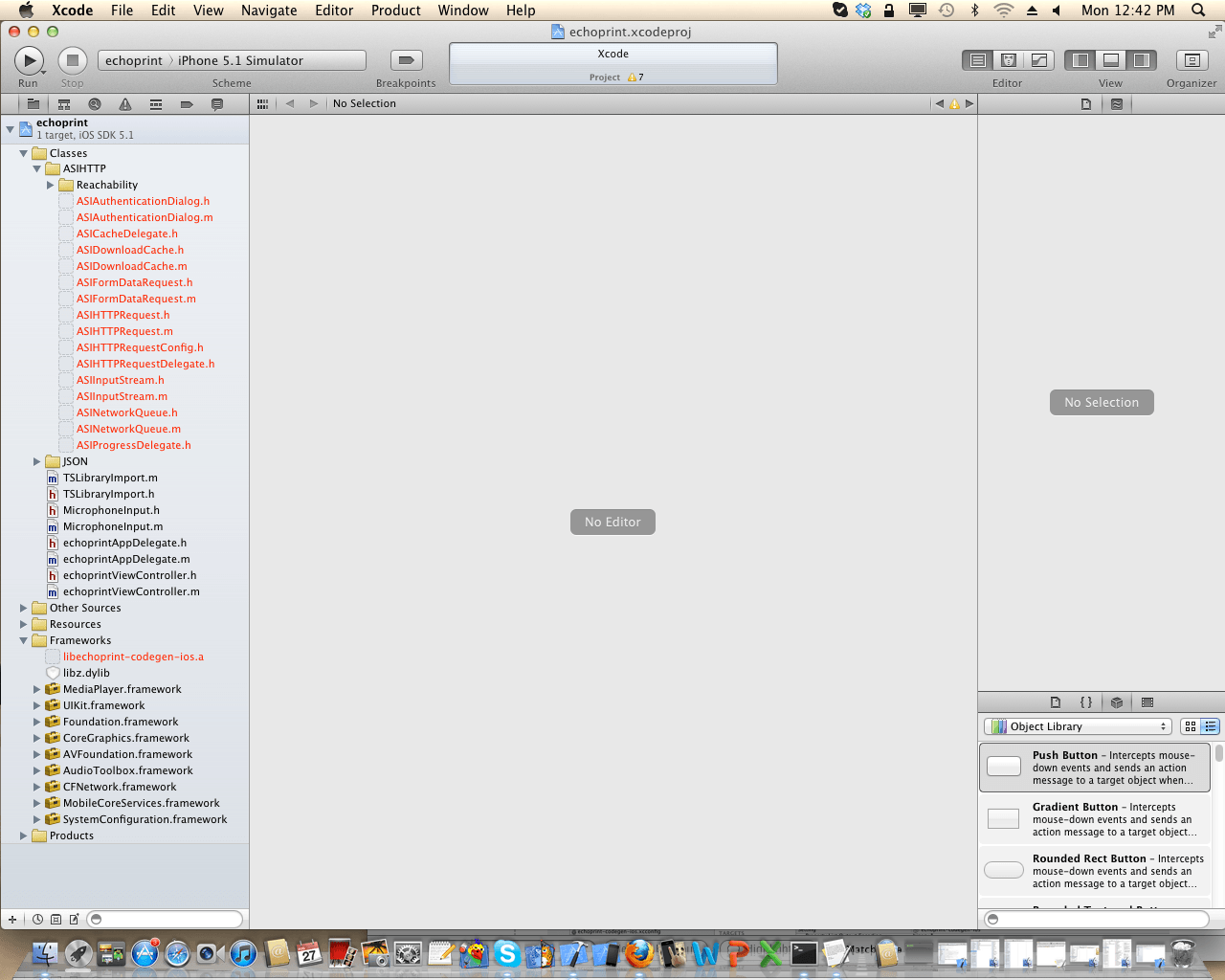Expand the JSON group
This screenshot has width=1225, height=980.
click(x=37, y=461)
